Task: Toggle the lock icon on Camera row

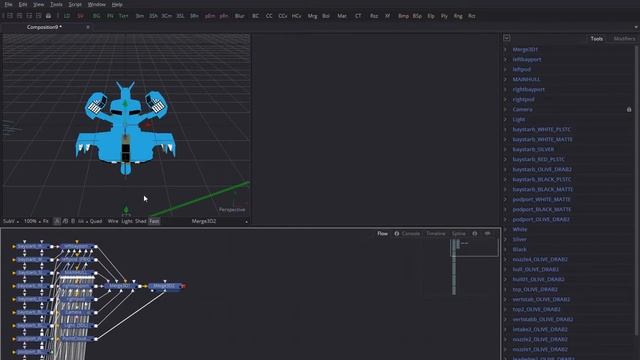Action: point(629,109)
